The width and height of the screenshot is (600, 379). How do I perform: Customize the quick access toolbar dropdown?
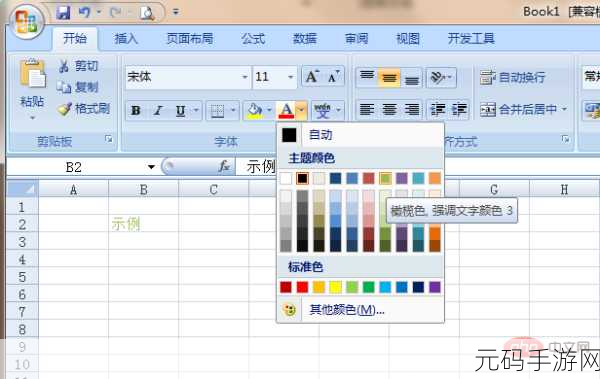click(x=176, y=12)
